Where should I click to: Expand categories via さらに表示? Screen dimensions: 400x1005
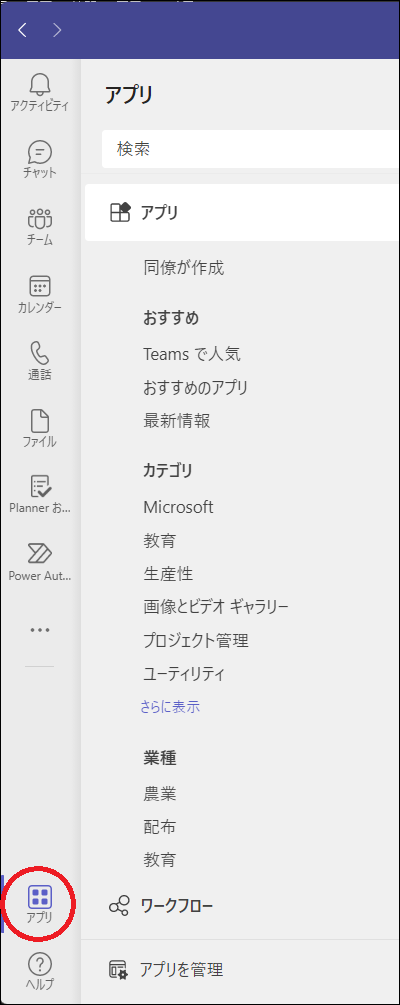point(171,708)
